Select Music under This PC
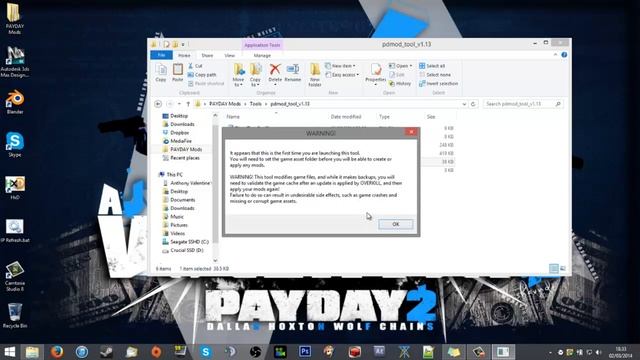Image resolution: width=640 pixels, height=360 pixels. (x=177, y=217)
